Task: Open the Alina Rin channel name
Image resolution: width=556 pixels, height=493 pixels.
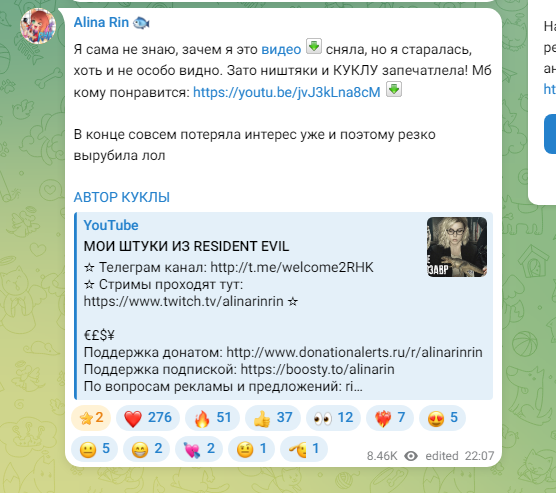Action: coord(101,22)
